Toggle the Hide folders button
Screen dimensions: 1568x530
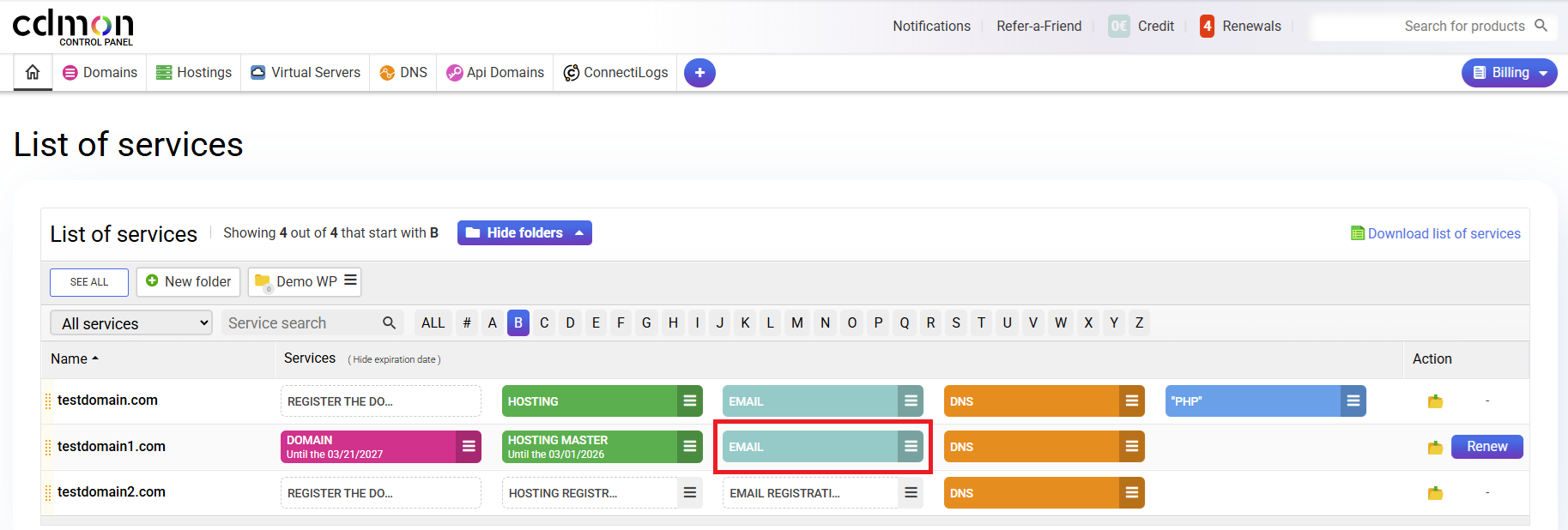point(524,233)
